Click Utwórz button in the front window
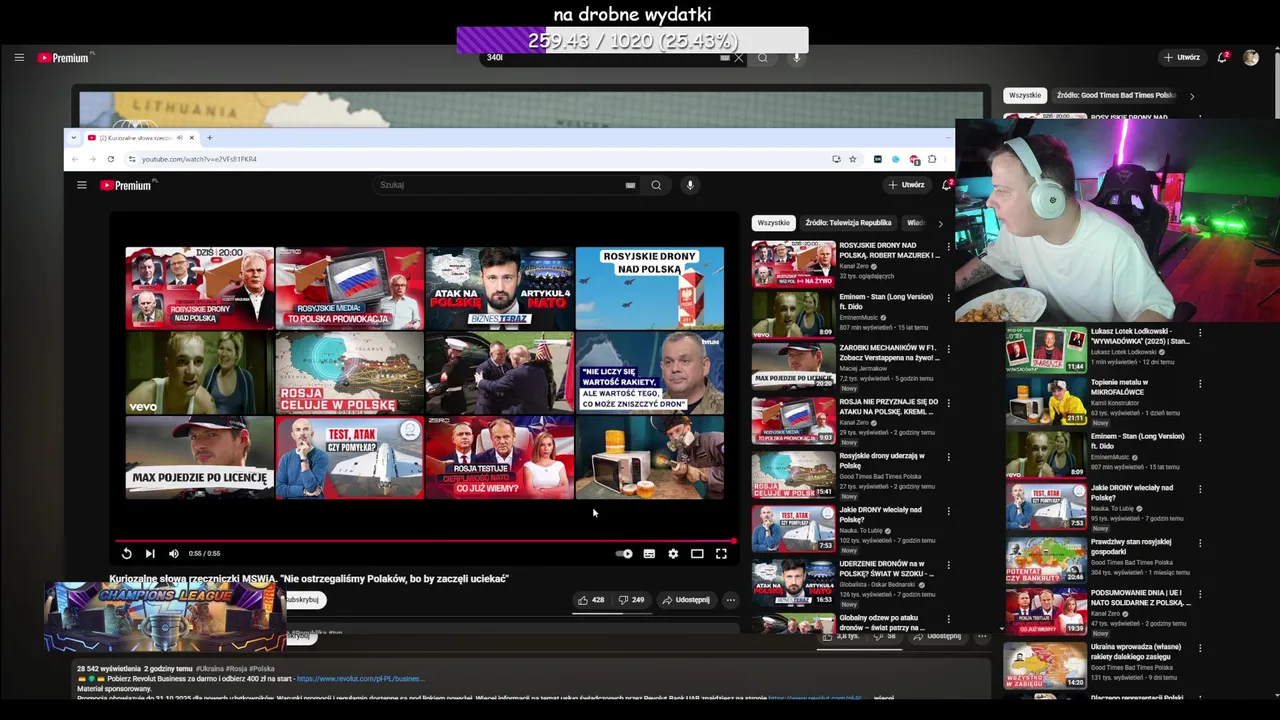 (907, 185)
